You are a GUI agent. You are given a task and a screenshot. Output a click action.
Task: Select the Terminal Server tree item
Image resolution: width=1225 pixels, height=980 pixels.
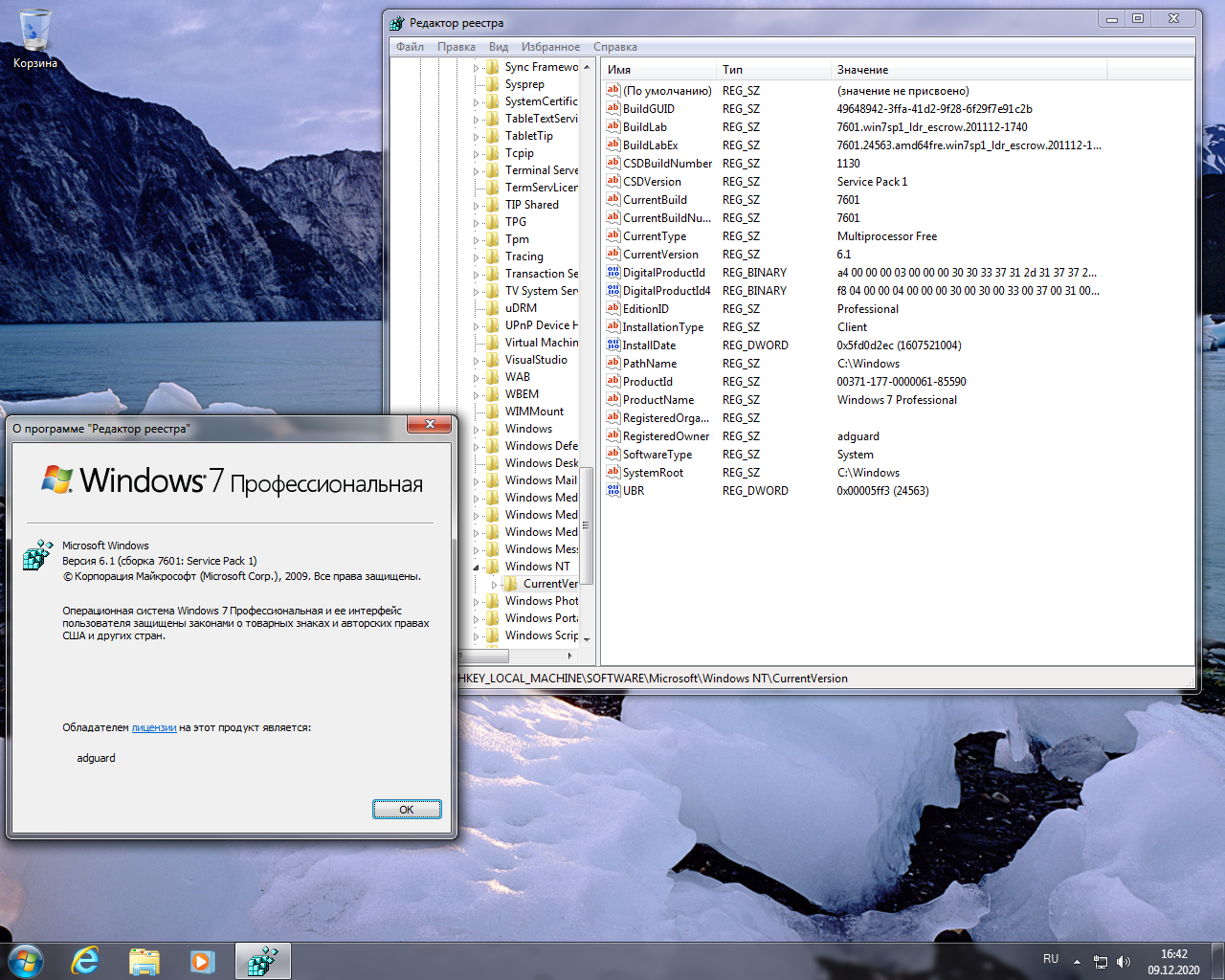(542, 170)
